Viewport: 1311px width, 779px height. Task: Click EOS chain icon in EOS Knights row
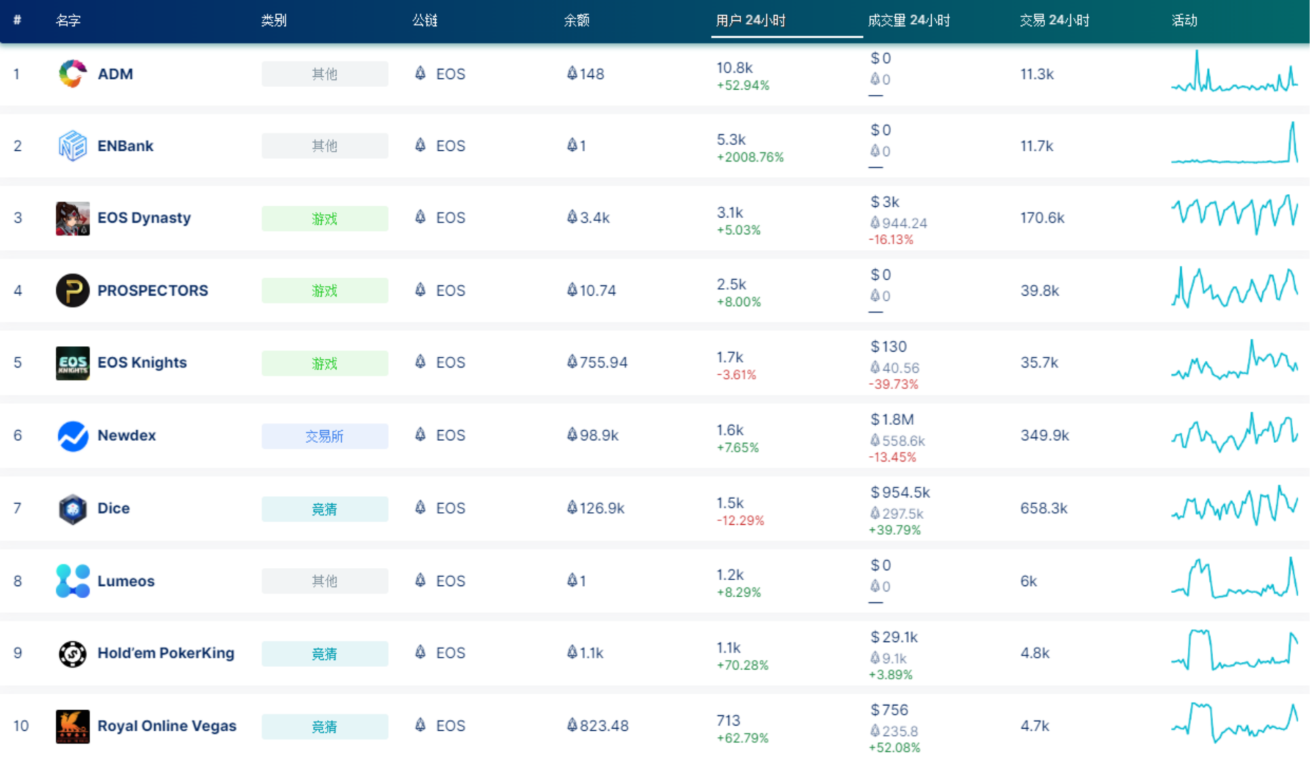coord(420,362)
